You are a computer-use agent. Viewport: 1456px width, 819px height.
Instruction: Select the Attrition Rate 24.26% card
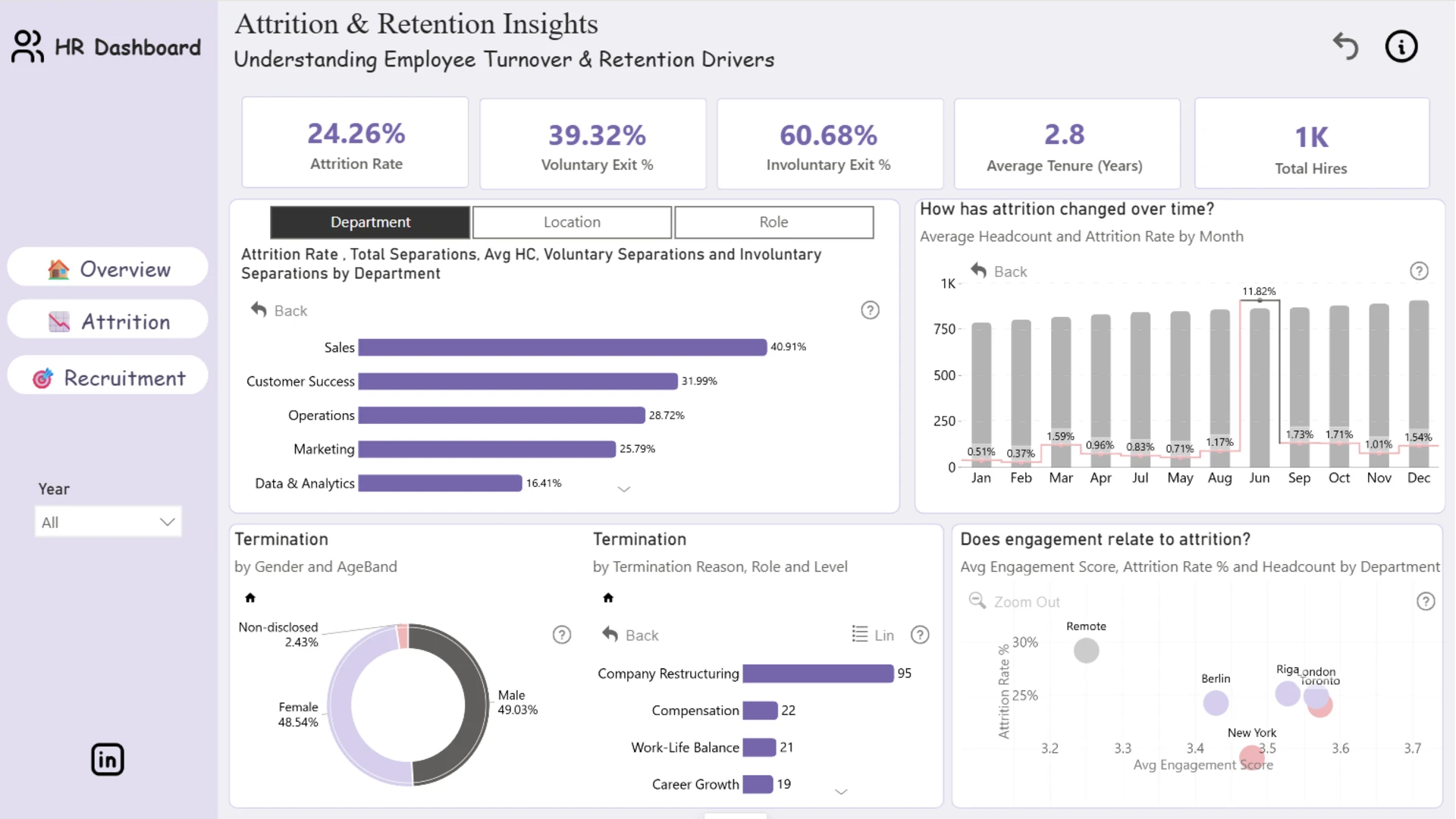coord(356,143)
